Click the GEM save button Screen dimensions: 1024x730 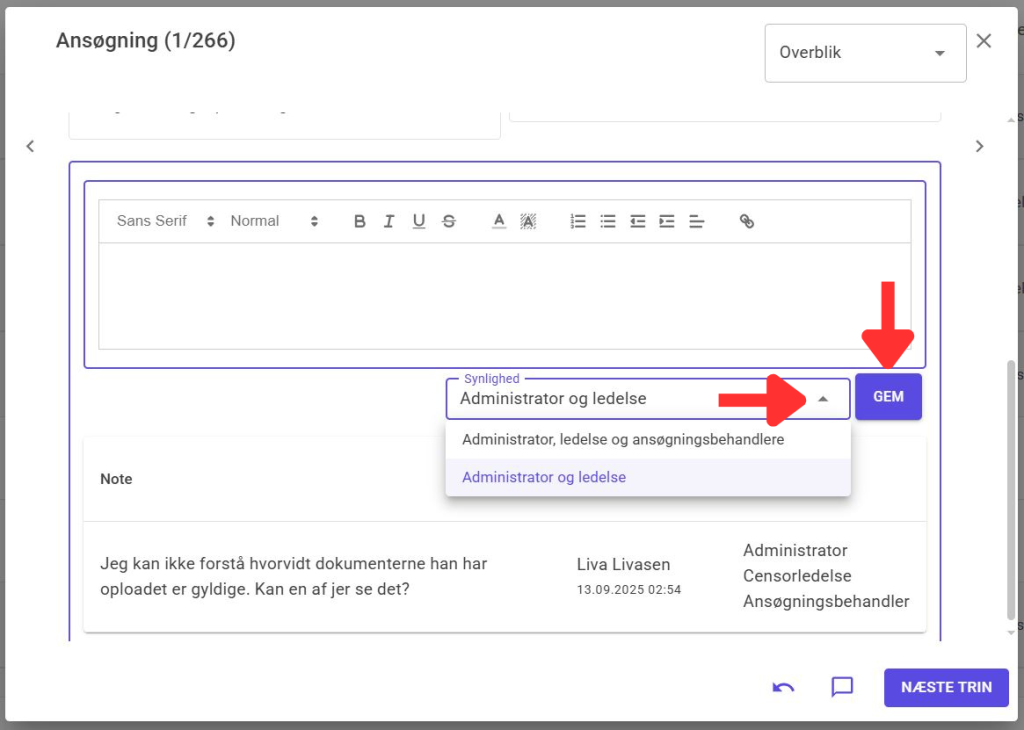tap(888, 397)
